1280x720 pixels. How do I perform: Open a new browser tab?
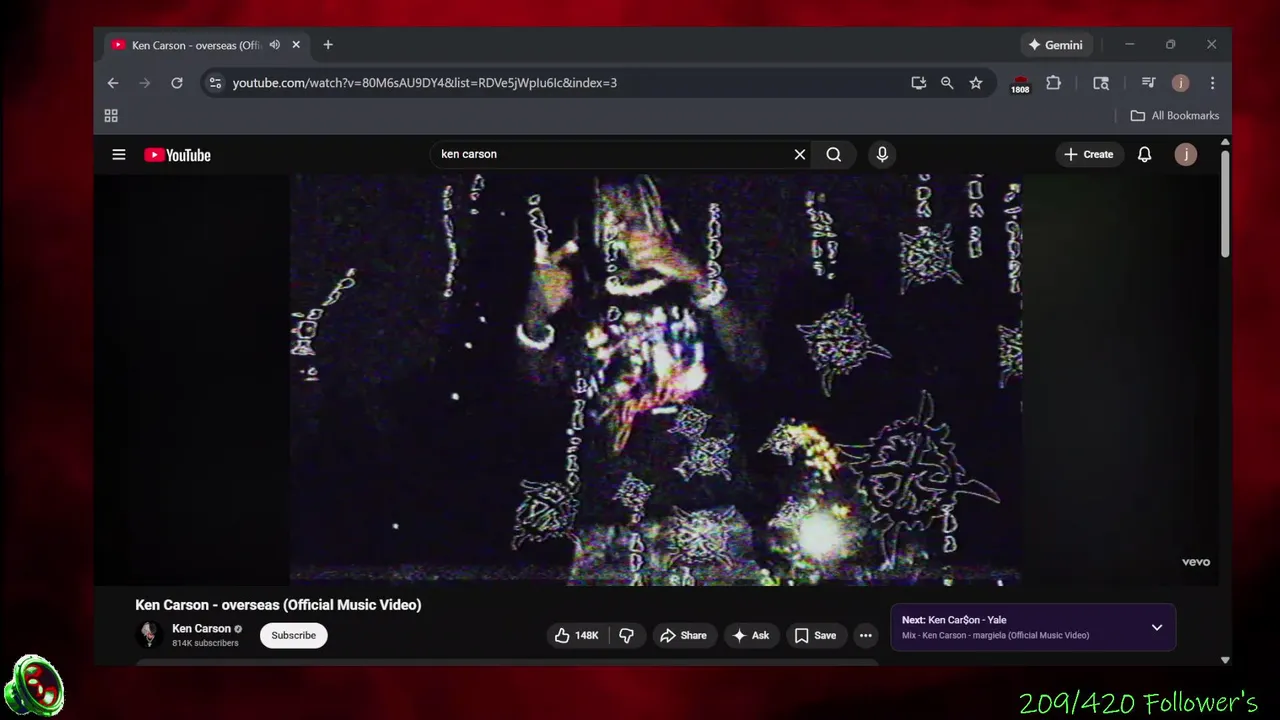[x=328, y=45]
